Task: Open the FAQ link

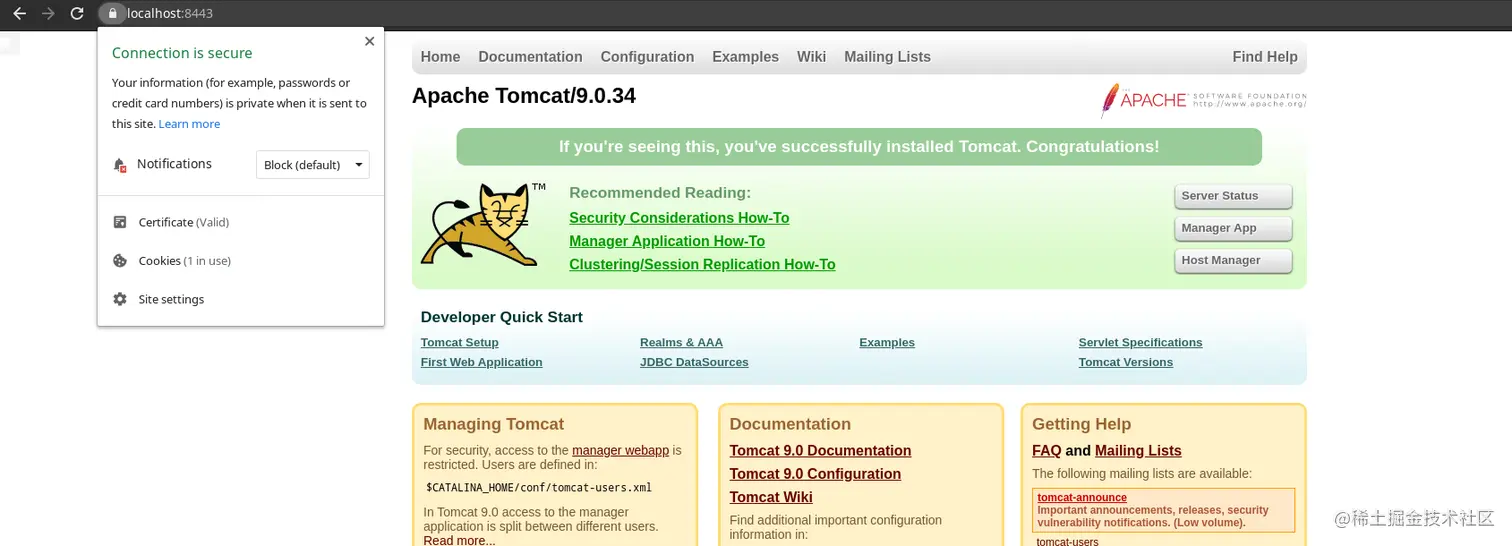Action: click(1046, 451)
